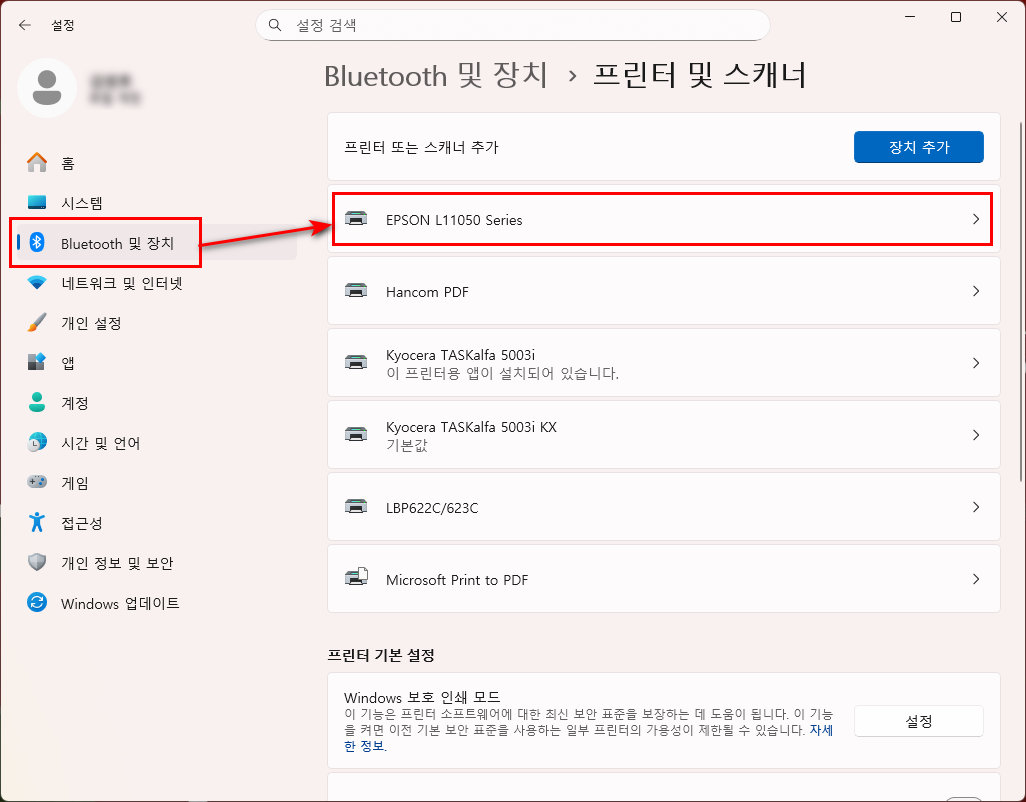Select EPSON L11050 Series text
This screenshot has width=1026, height=802.
454,220
